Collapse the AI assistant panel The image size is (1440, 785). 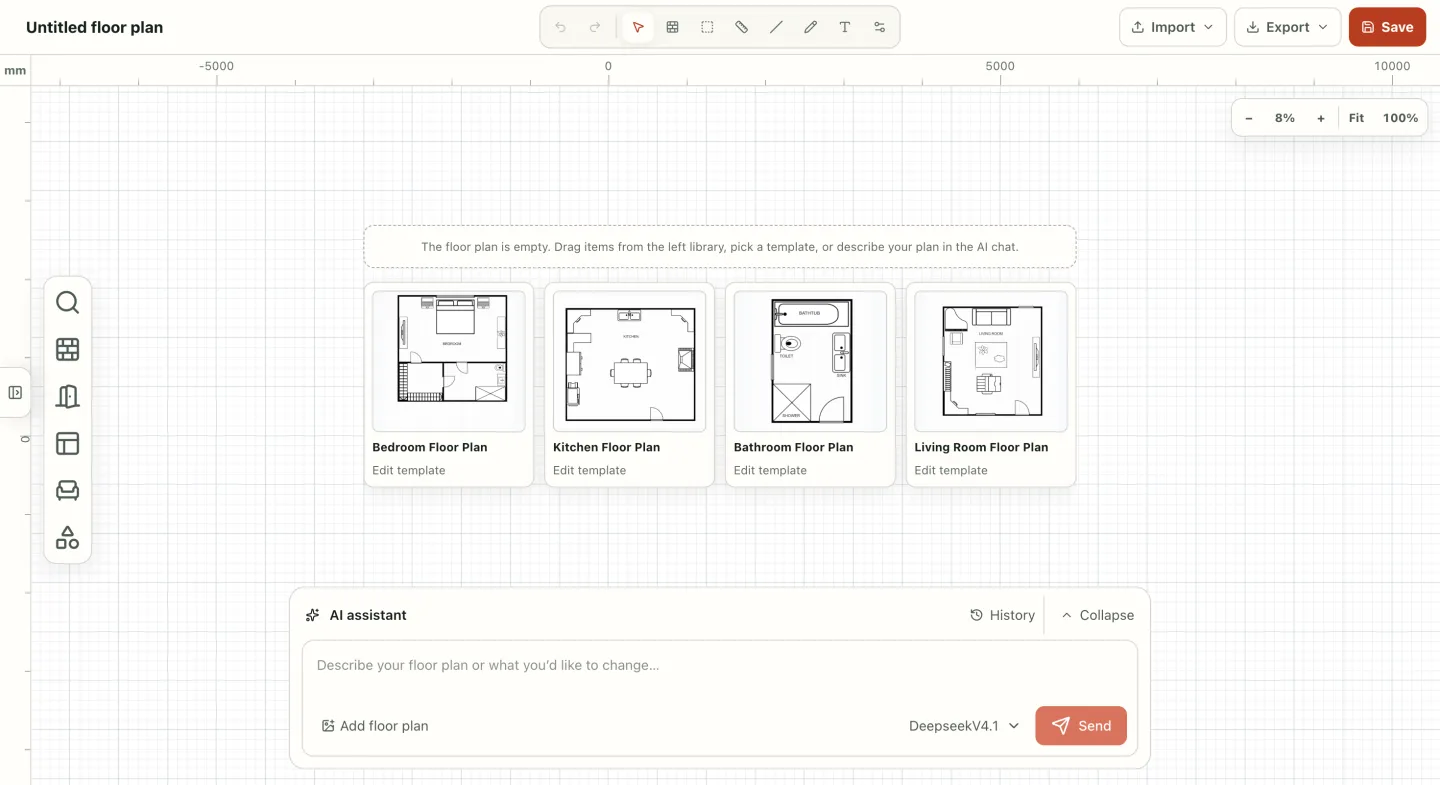click(1097, 615)
